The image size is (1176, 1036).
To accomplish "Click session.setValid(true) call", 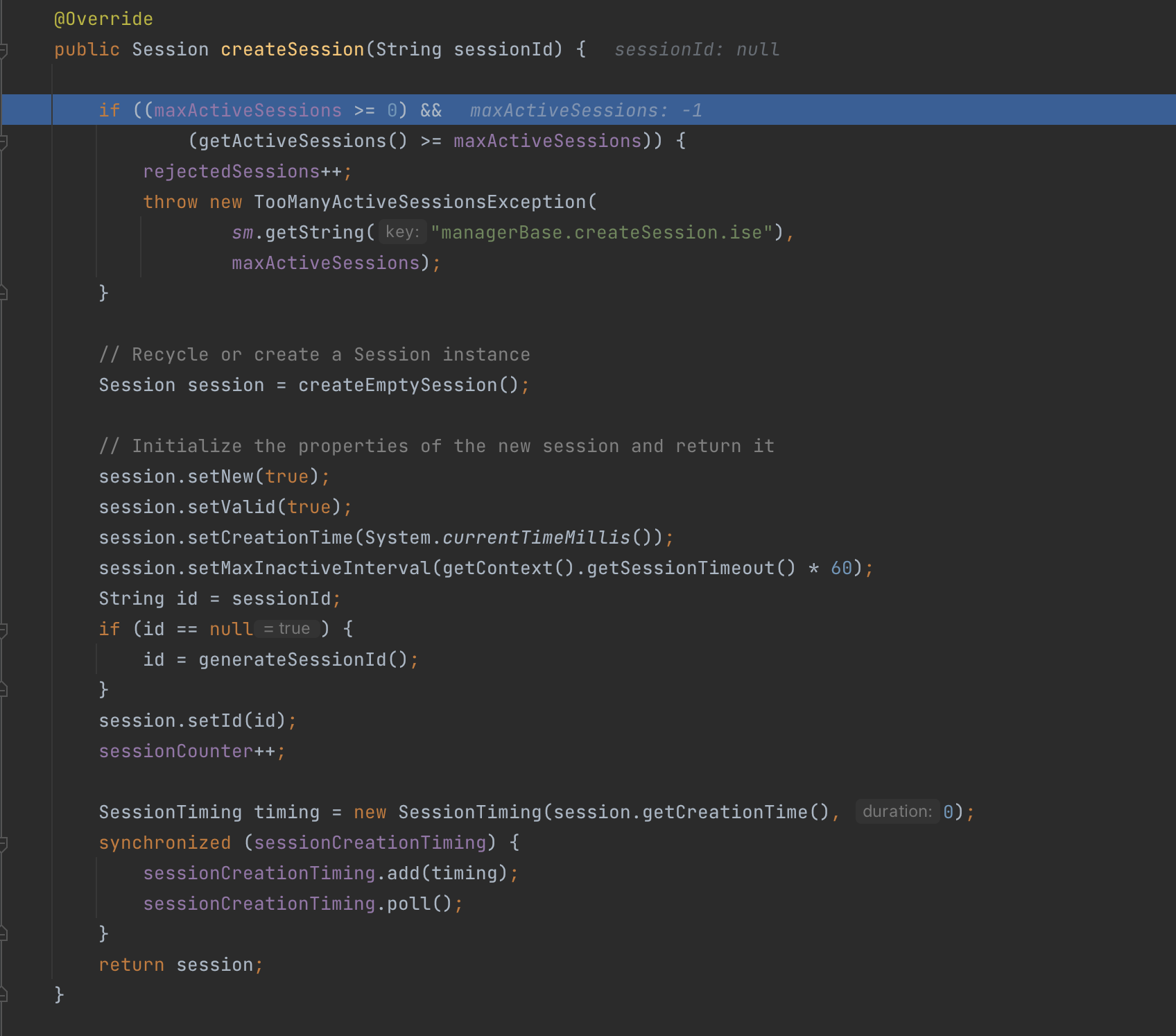I will (x=220, y=508).
